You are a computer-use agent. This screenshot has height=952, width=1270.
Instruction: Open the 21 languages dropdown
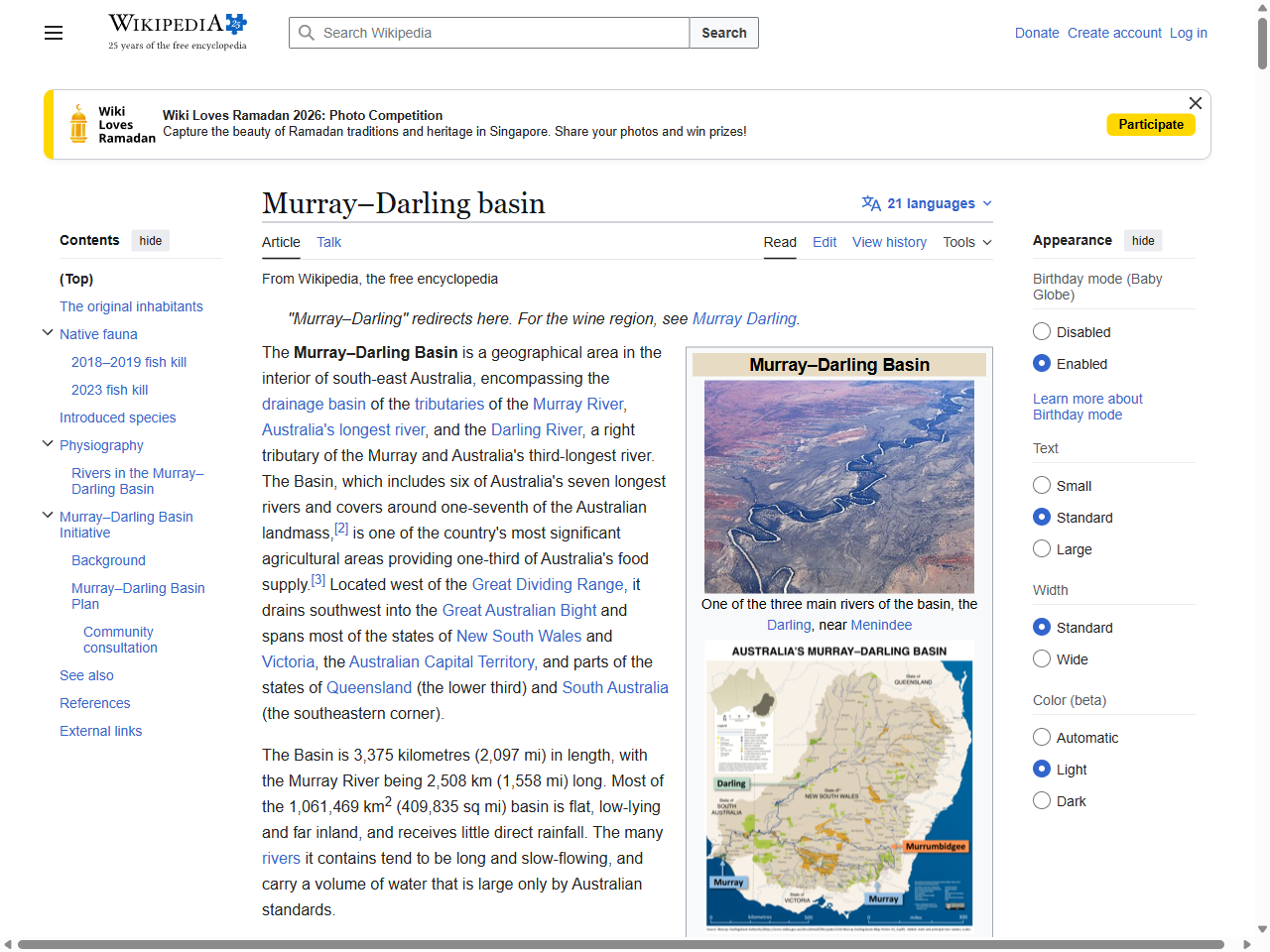(928, 203)
